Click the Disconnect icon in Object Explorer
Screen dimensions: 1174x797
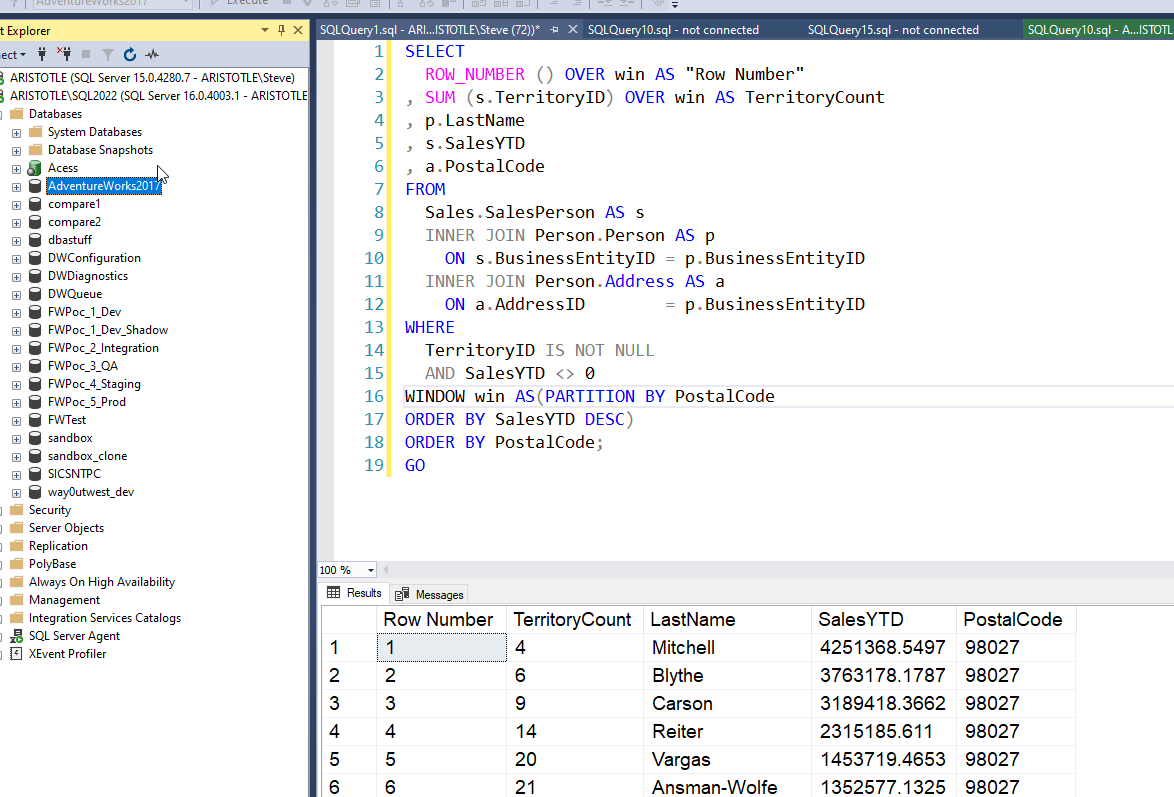click(x=63, y=54)
